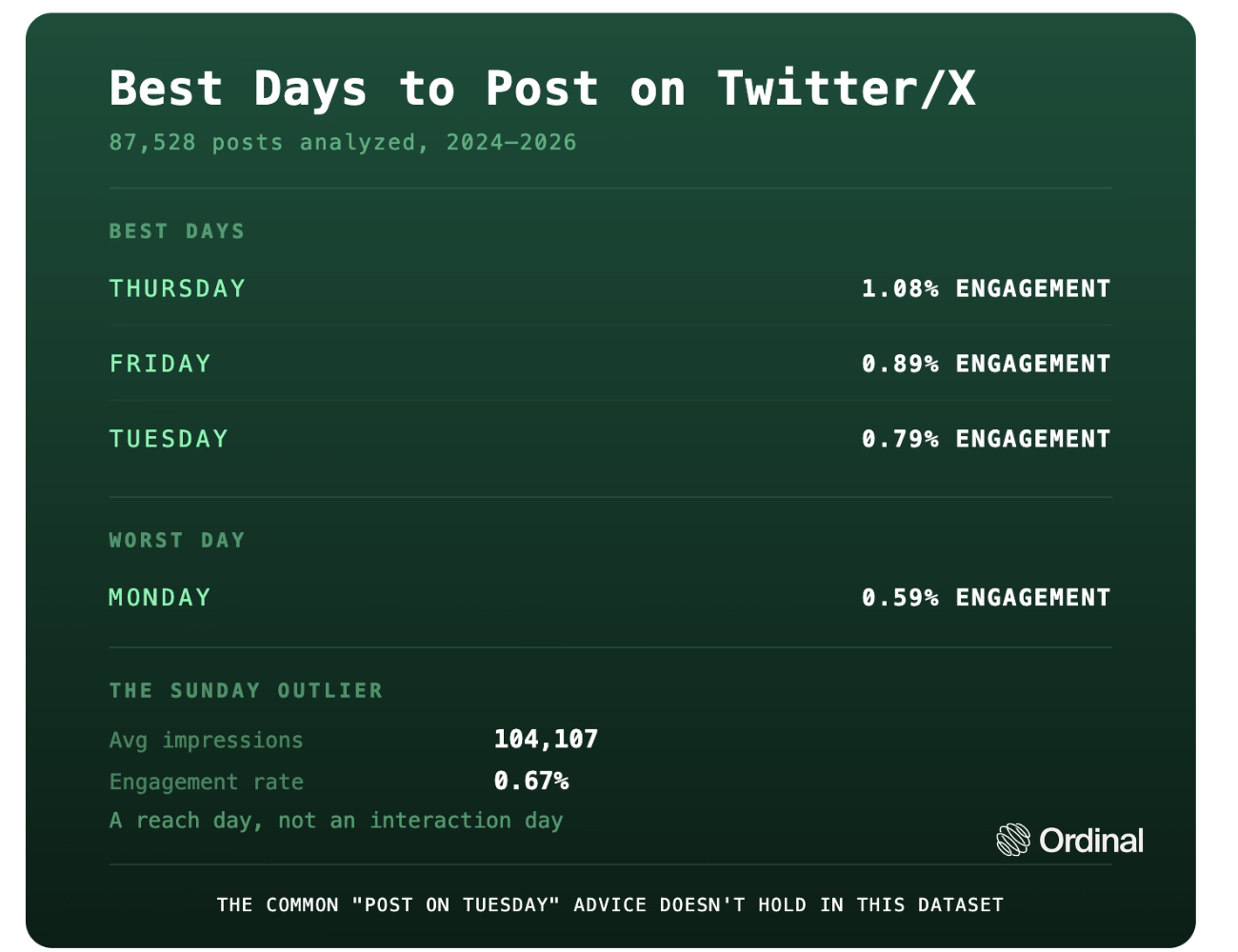The height and width of the screenshot is (952, 1238).
Task: Click the Avg impressions label
Action: click(x=206, y=740)
